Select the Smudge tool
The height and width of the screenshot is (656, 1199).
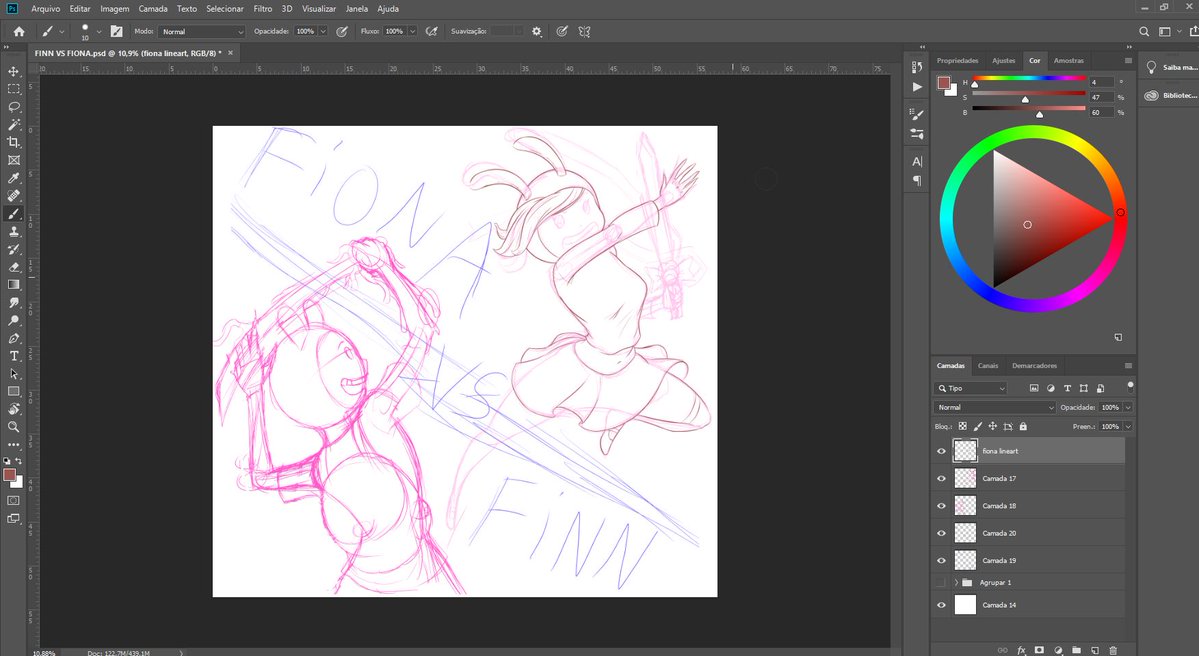tap(14, 303)
